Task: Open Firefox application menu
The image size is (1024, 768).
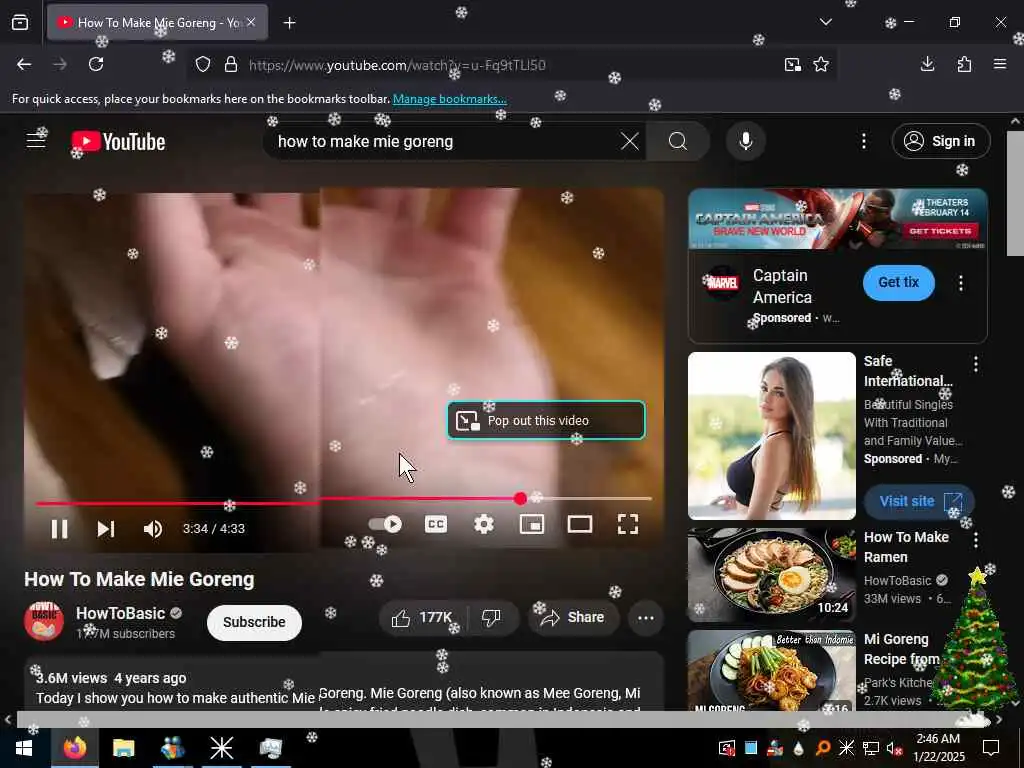Action: [x=1000, y=64]
